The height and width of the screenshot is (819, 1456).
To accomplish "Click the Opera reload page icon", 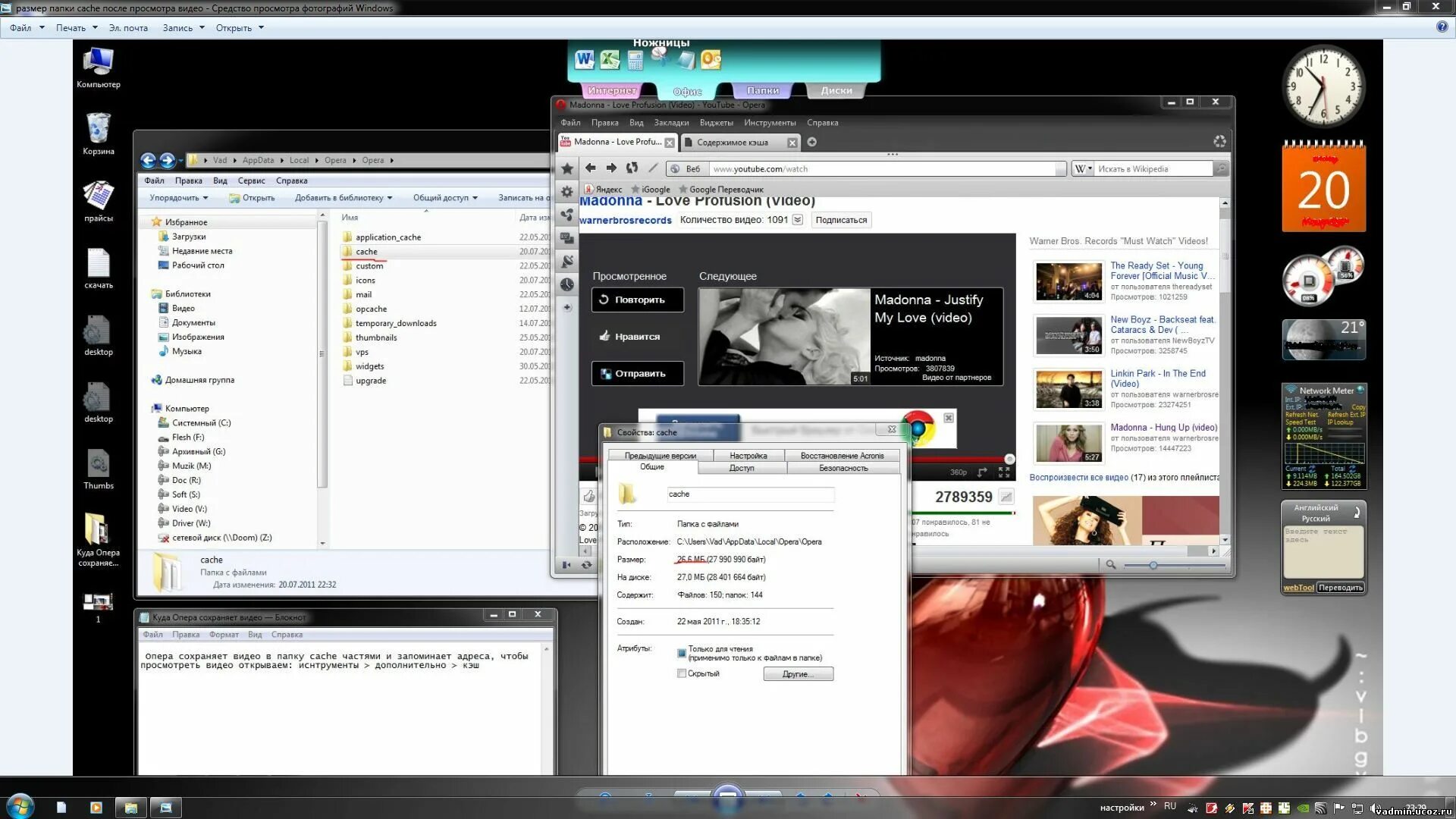I will pos(632,168).
